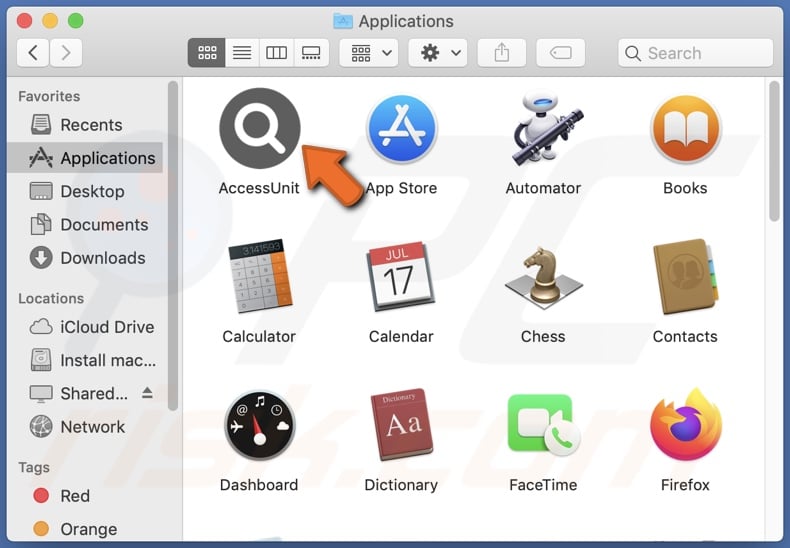This screenshot has width=790, height=548.
Task: Switch to gallery view
Action: 311,52
